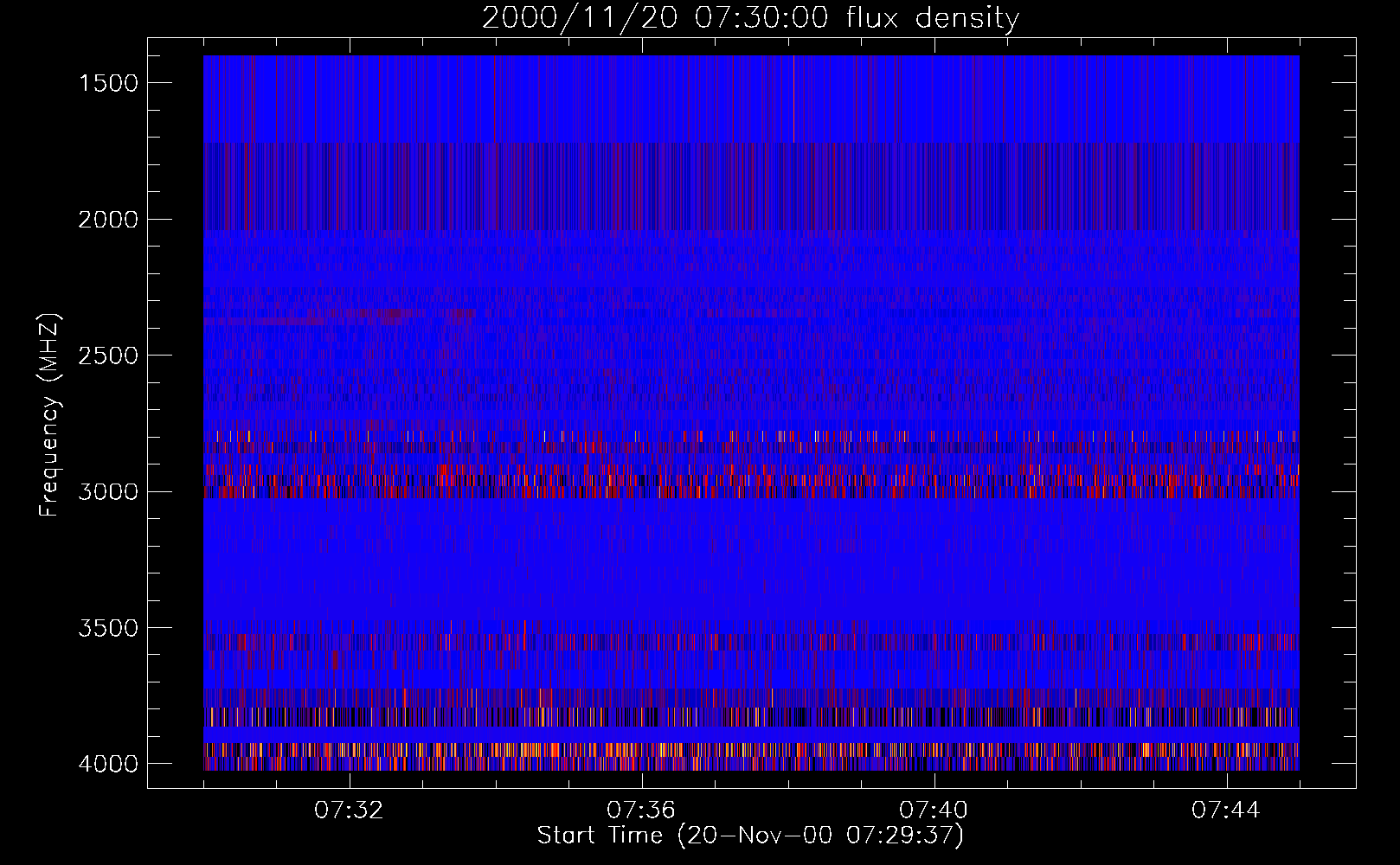Click the 2500 frequency tick label
This screenshot has width=1400, height=865.
pyautogui.click(x=108, y=356)
